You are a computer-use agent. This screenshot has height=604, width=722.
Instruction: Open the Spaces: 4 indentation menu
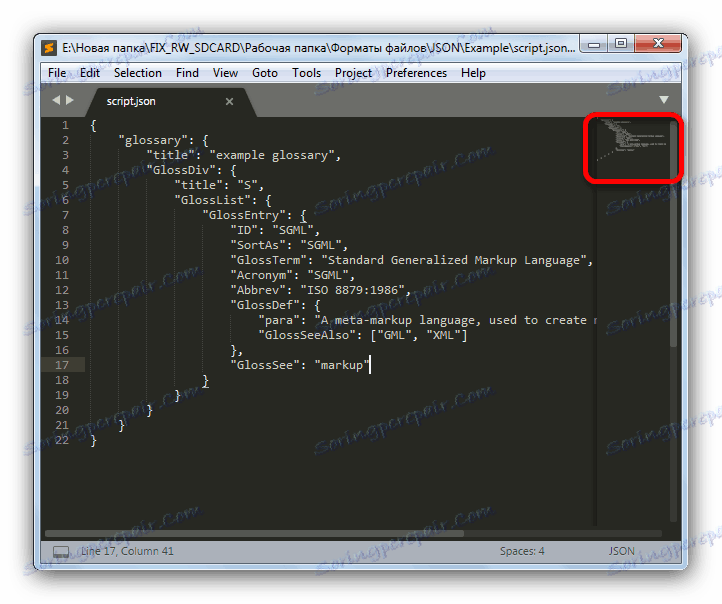coord(522,551)
